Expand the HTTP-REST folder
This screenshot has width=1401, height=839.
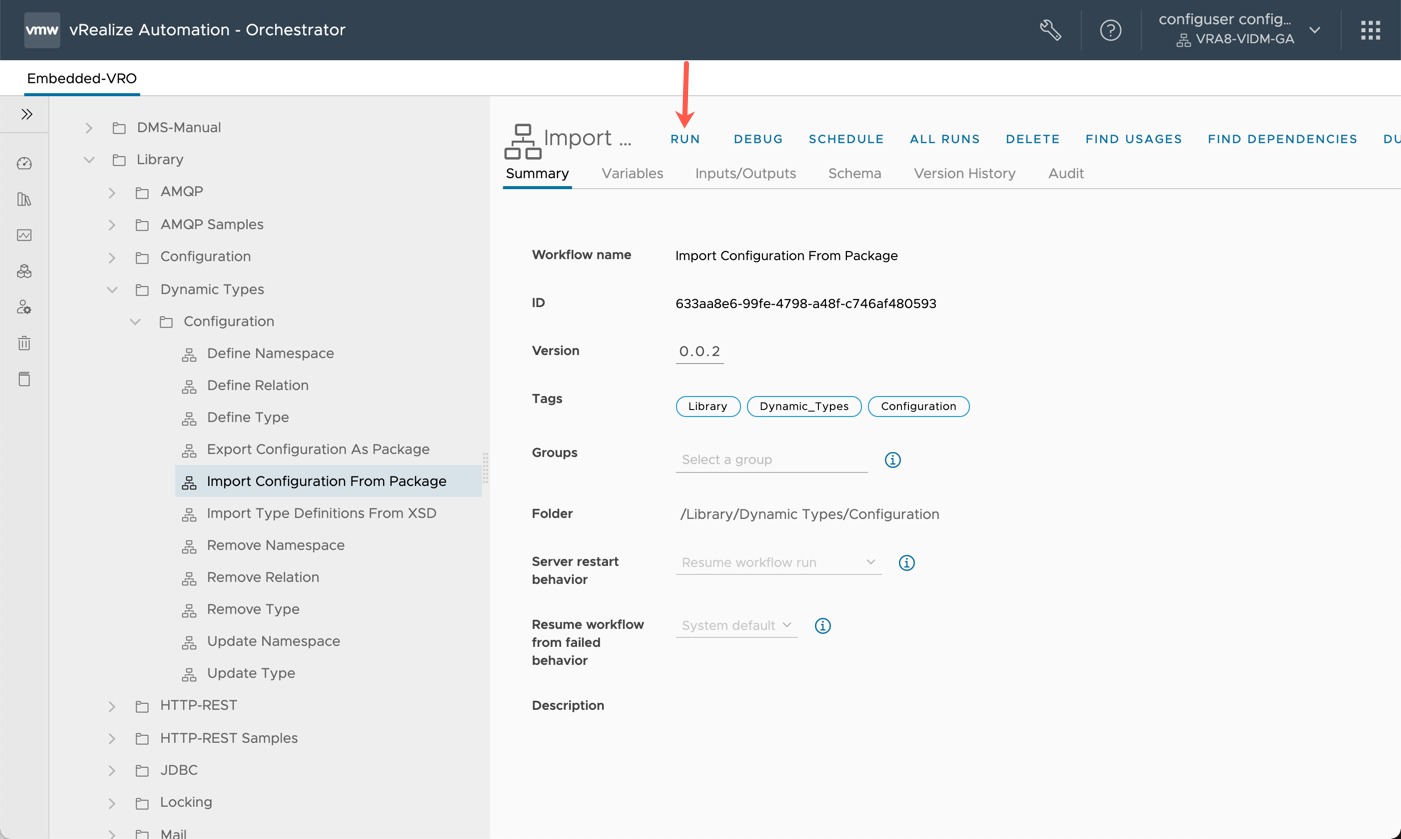coord(112,706)
